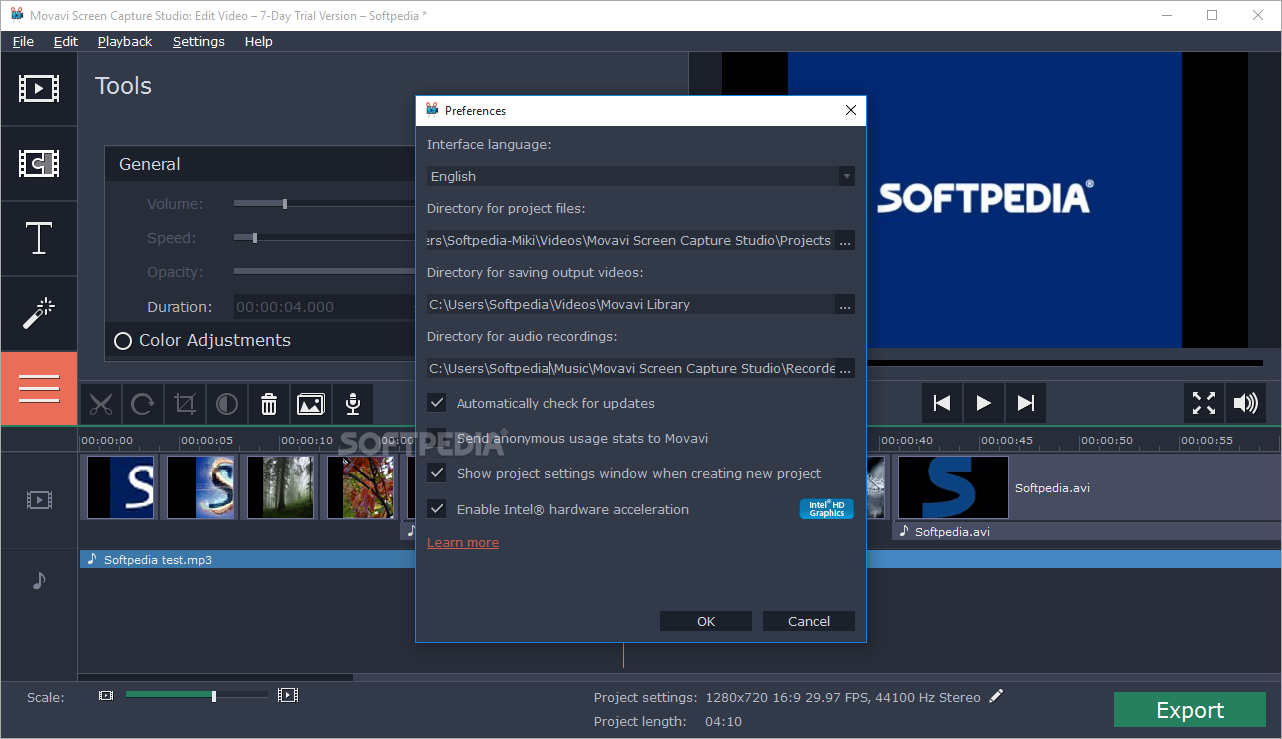Click the project files directory path field
The image size is (1282, 739).
click(631, 241)
